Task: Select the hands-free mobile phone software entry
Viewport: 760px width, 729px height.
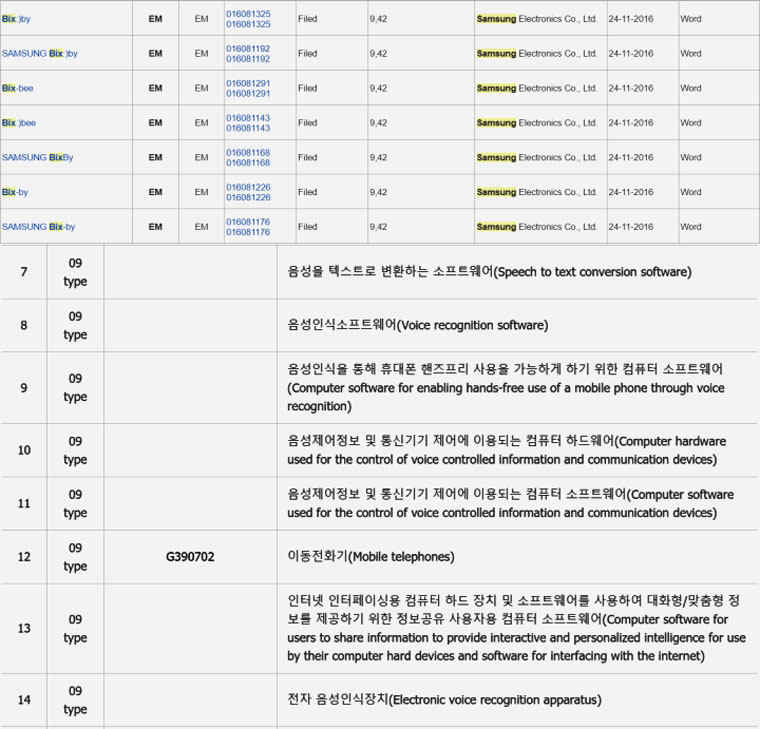Action: tap(506, 388)
